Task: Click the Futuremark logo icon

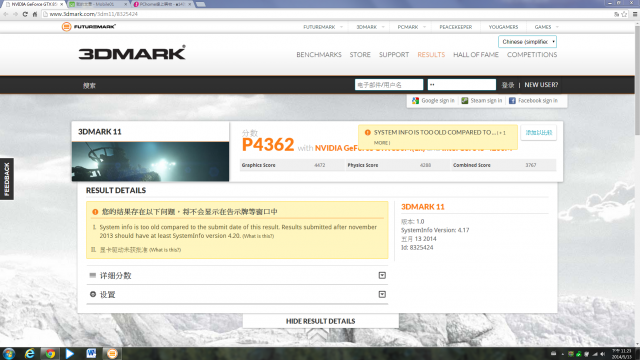Action: click(x=66, y=27)
